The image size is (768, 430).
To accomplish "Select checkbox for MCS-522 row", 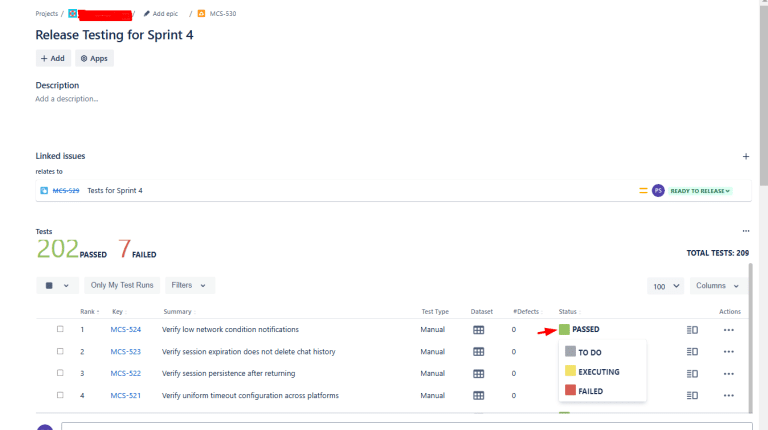I will (x=60, y=373).
